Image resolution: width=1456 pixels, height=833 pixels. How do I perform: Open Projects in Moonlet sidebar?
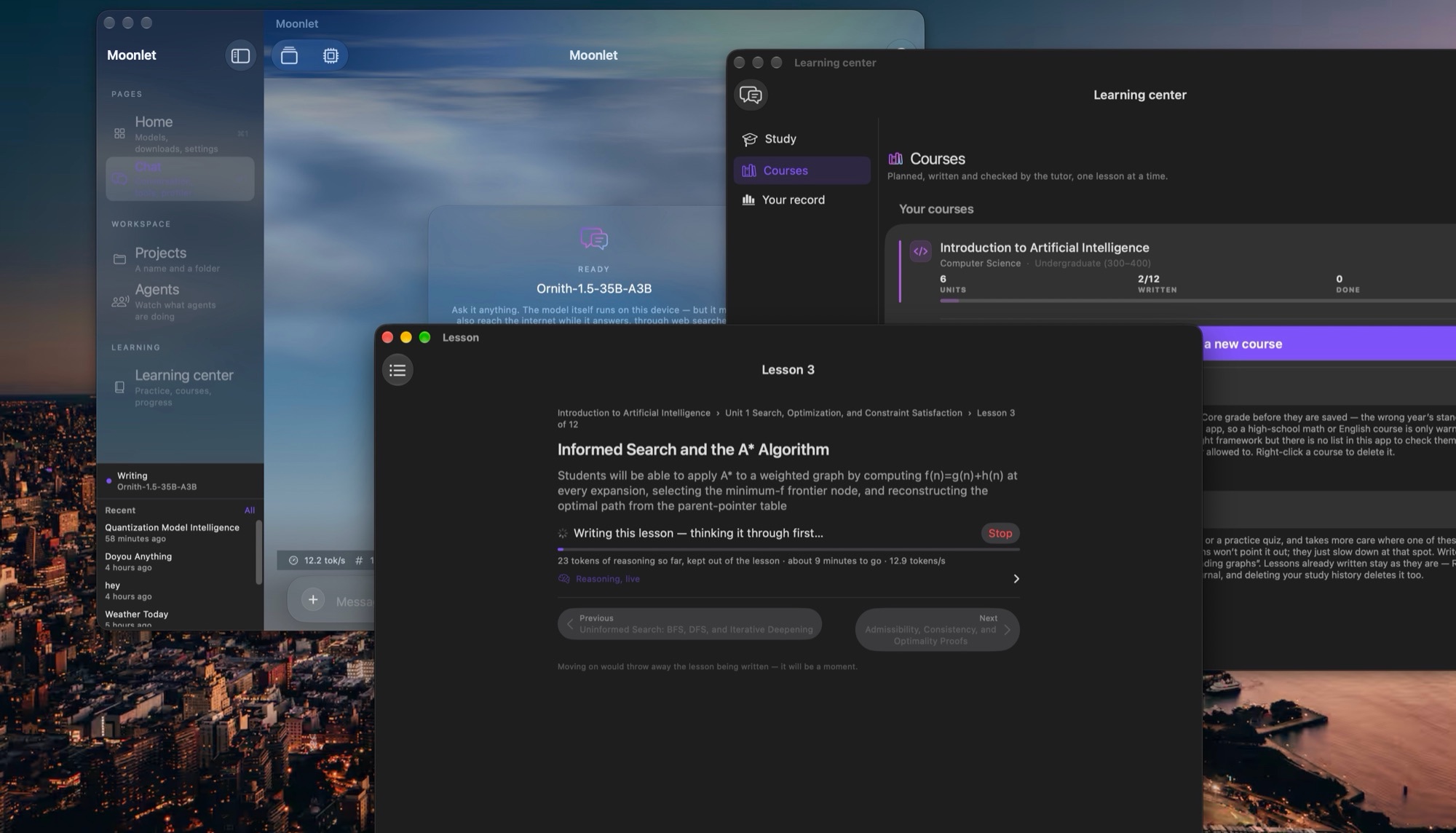point(180,259)
